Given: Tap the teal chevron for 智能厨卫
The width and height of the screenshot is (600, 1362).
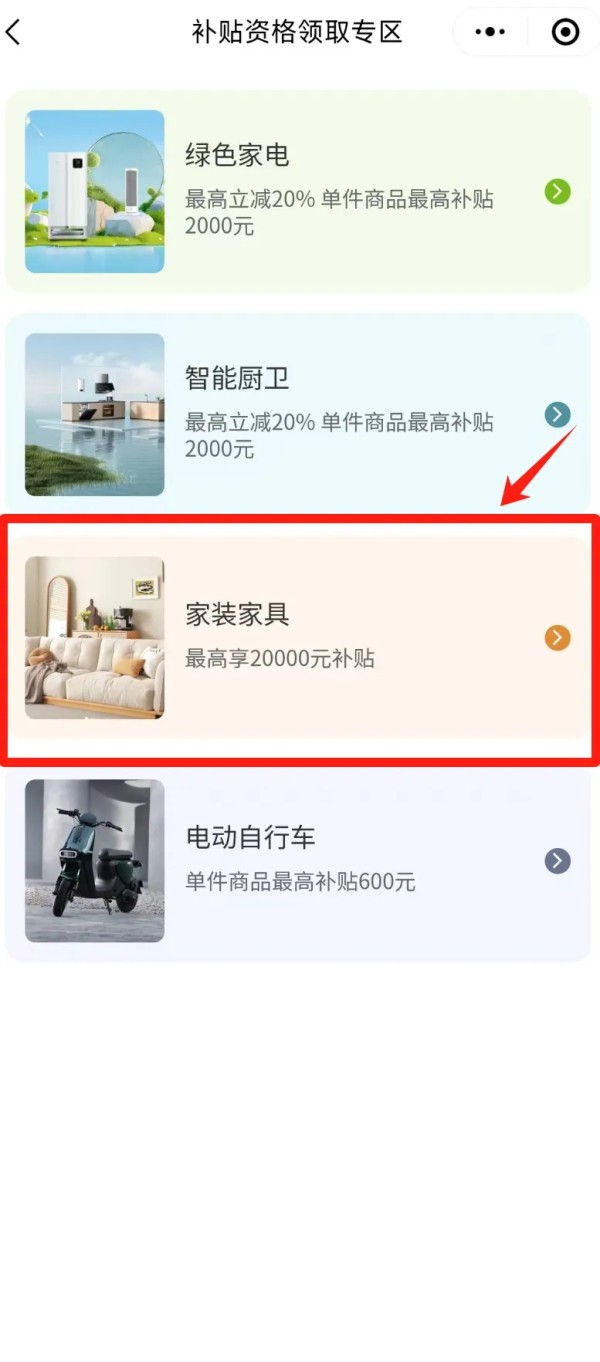Looking at the screenshot, I should (557, 414).
